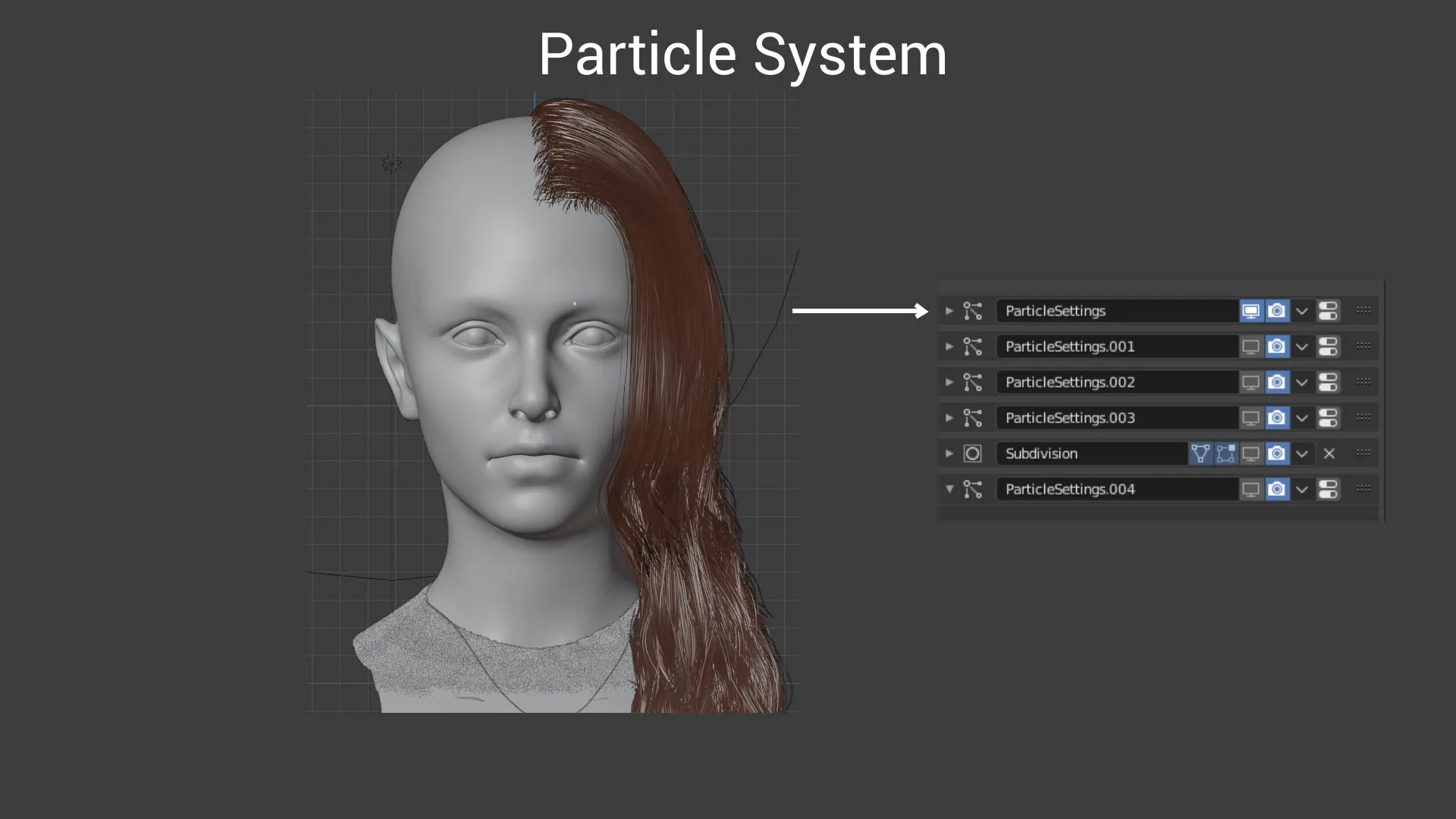Screen dimensions: 1456x819
Task: Click the ParticleSettings.003 particle system icon
Action: point(972,418)
